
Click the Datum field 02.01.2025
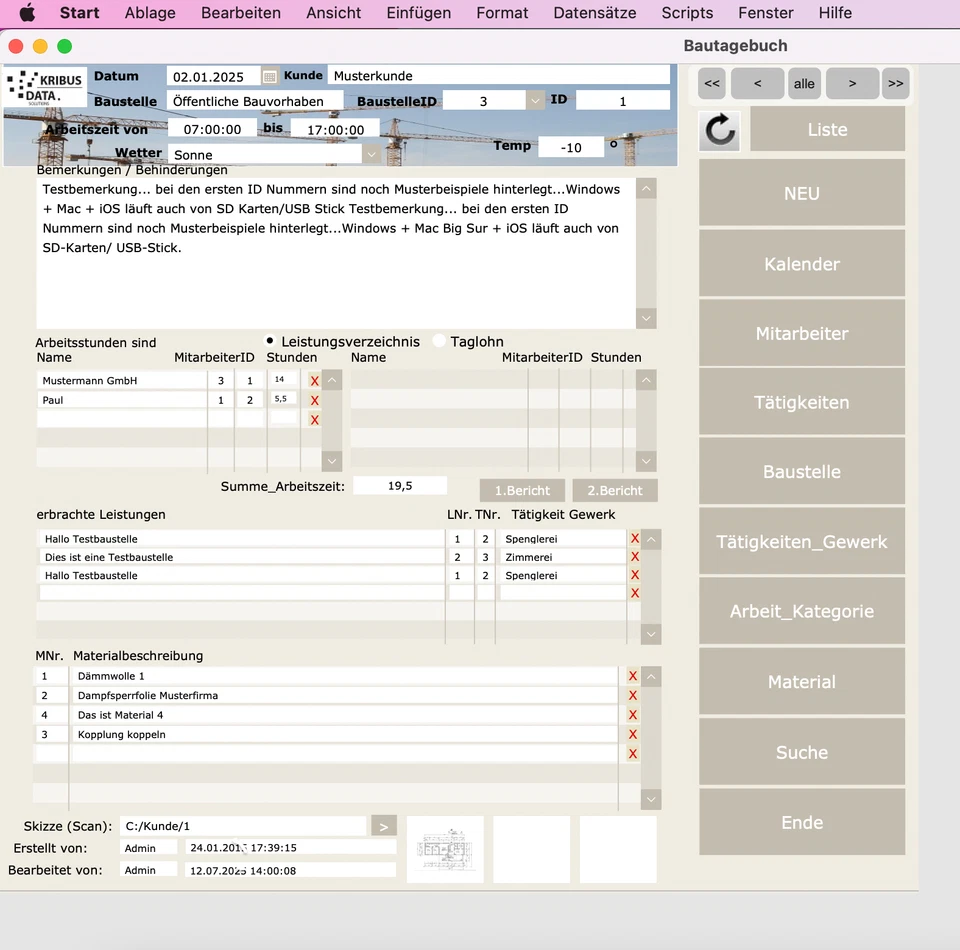pyautogui.click(x=214, y=77)
